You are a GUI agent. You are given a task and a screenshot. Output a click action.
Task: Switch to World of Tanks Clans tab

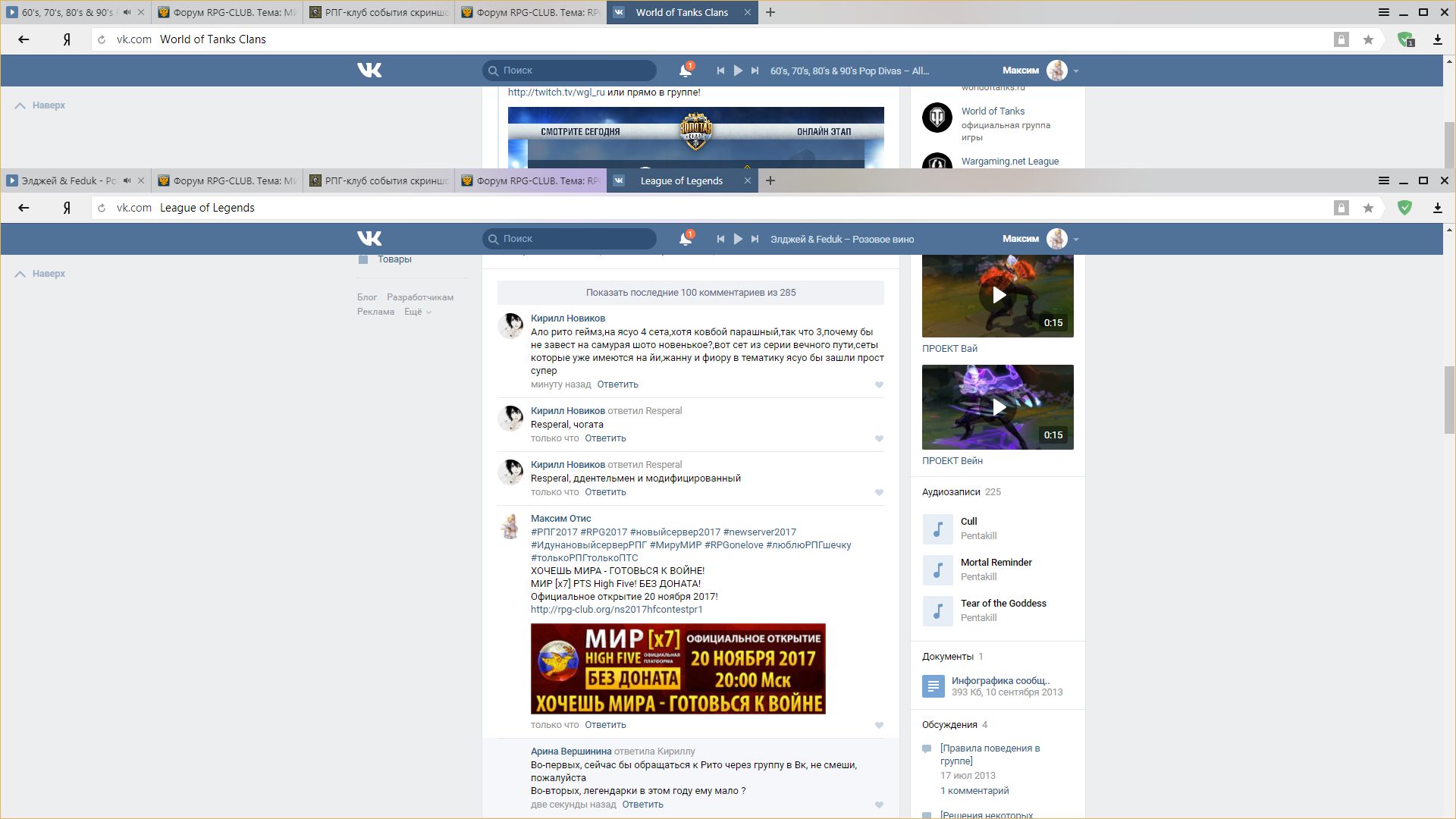(681, 12)
